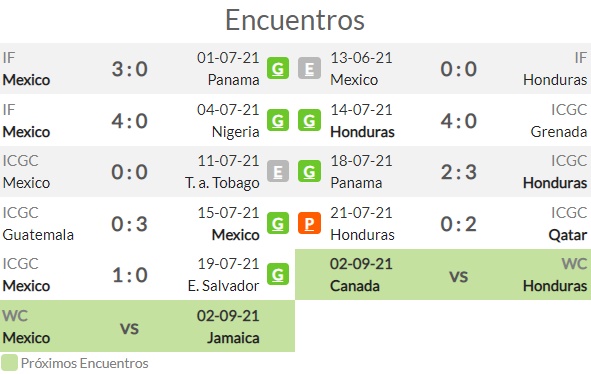591x374 pixels.
Task: Click the orange P badge for Honduras-Qatar loss
Action: click(309, 223)
